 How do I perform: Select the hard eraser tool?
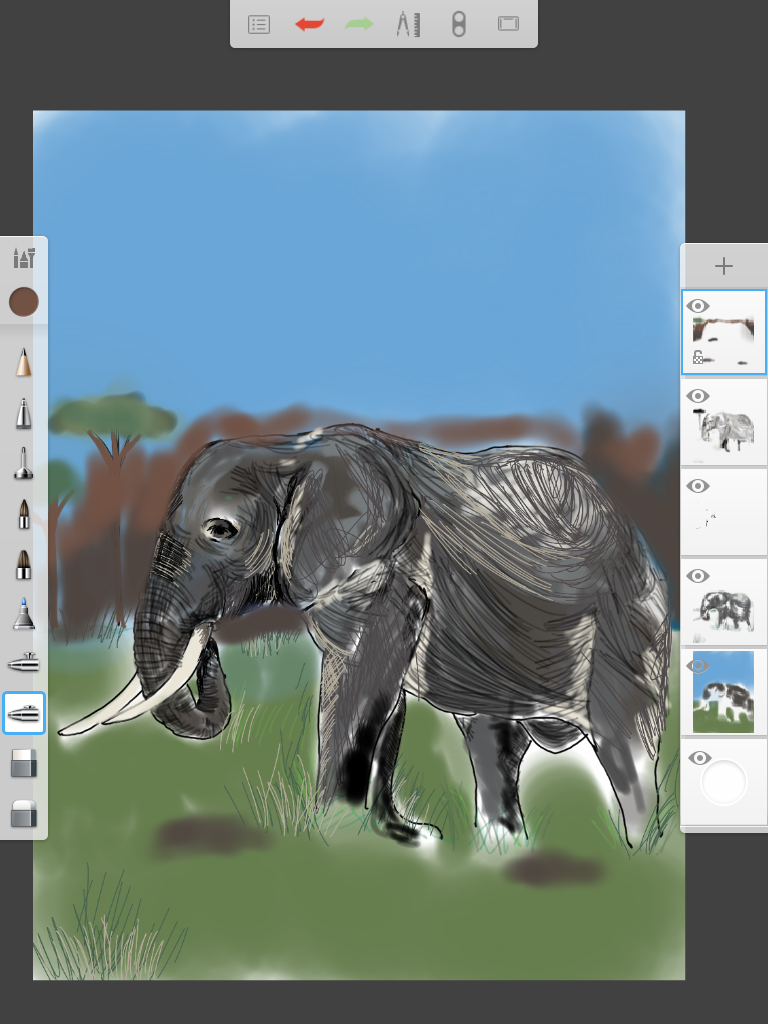click(x=24, y=763)
